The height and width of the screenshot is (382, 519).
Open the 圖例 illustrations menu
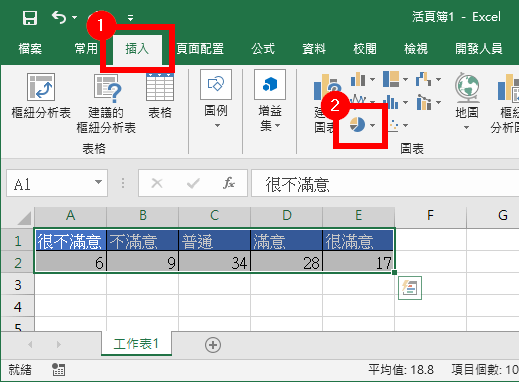[x=216, y=99]
